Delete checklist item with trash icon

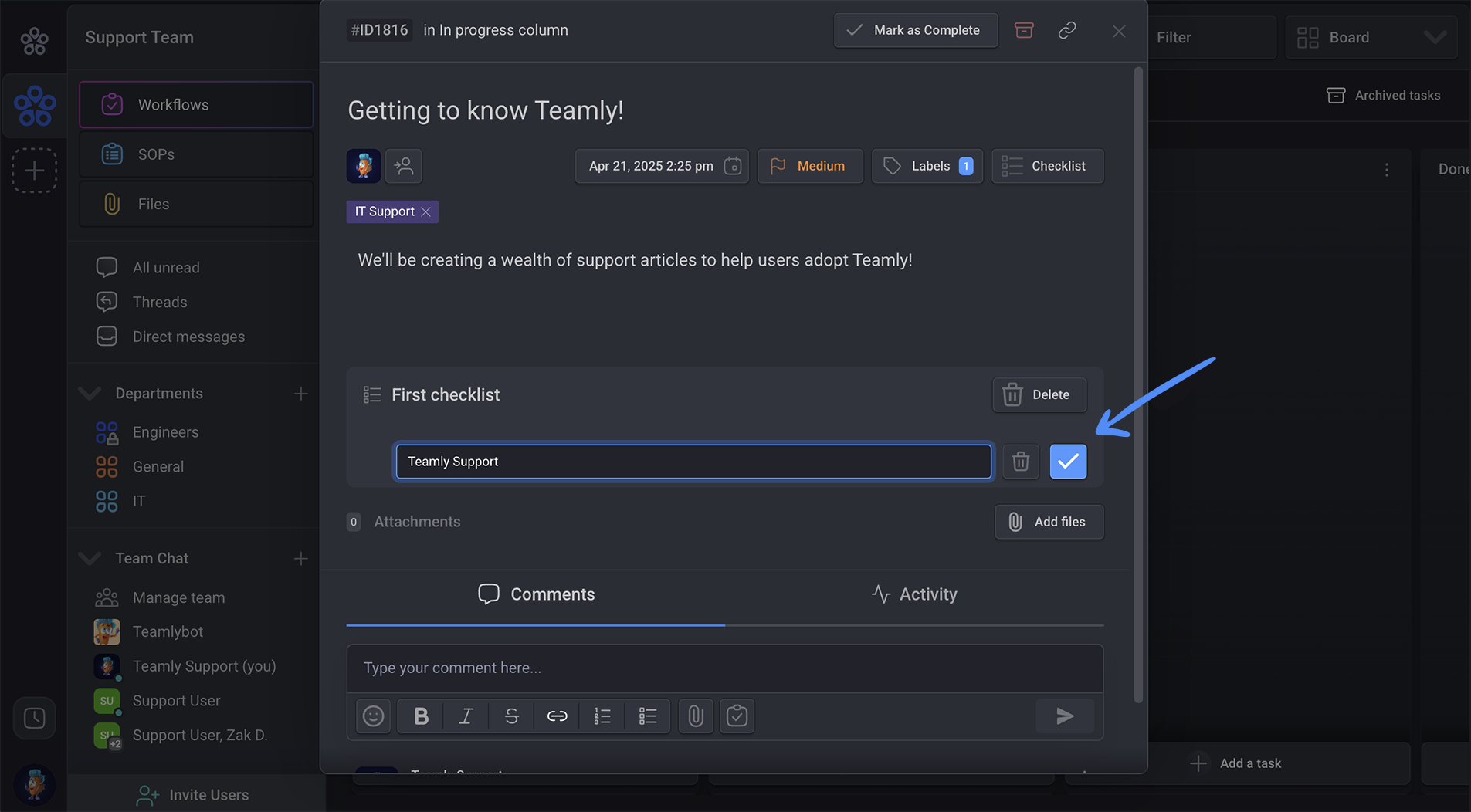click(1021, 462)
